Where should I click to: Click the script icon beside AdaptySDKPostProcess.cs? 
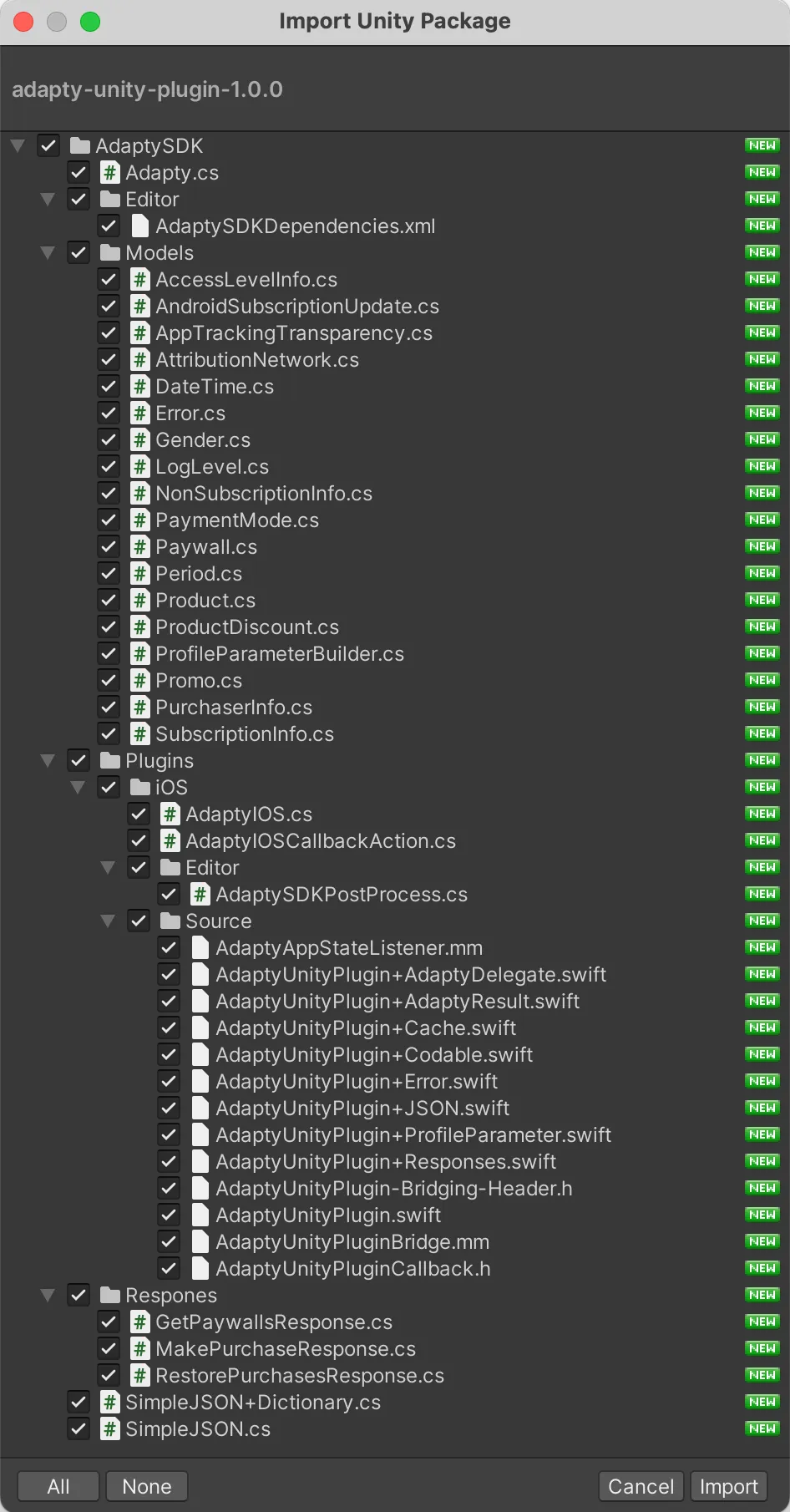pyautogui.click(x=200, y=895)
